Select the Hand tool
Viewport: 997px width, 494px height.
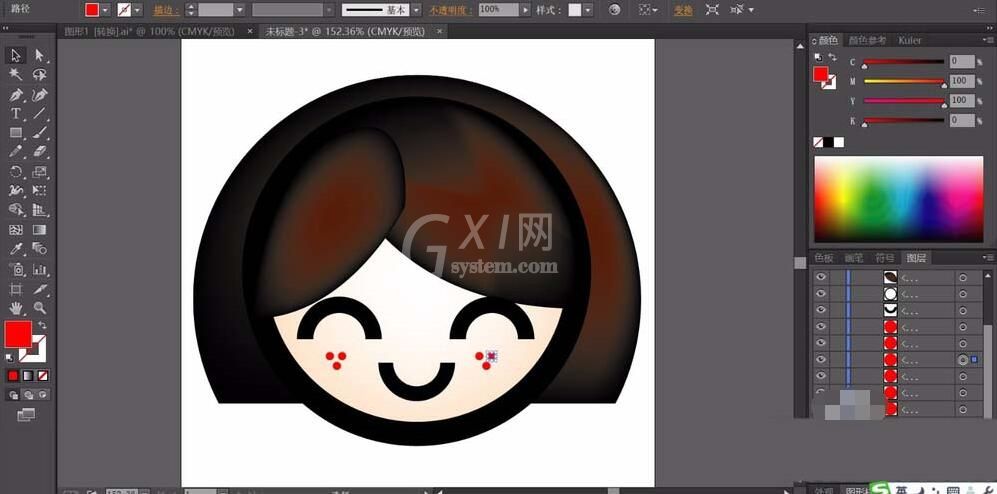coord(16,308)
